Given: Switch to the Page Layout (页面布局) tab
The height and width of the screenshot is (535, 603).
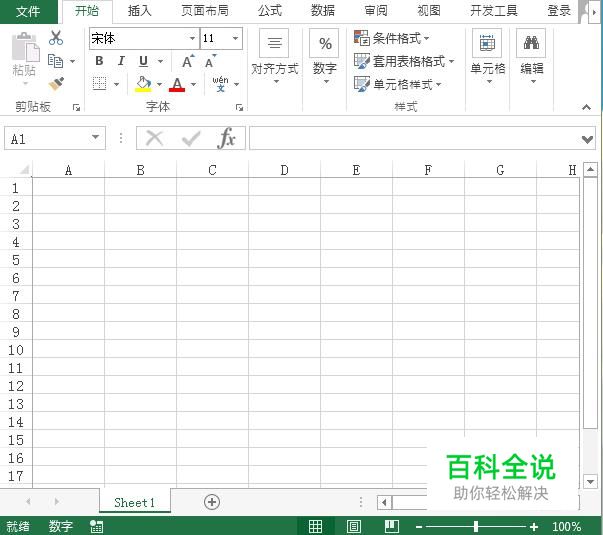Looking at the screenshot, I should (x=205, y=11).
